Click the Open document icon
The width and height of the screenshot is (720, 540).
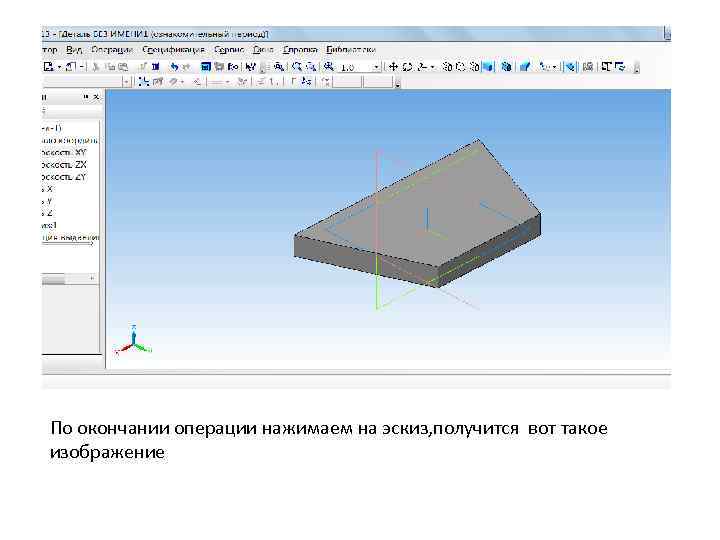(x=71, y=67)
